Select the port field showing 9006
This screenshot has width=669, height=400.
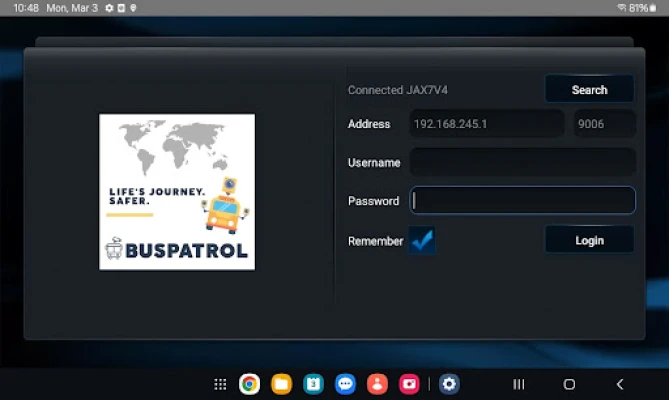pos(605,124)
